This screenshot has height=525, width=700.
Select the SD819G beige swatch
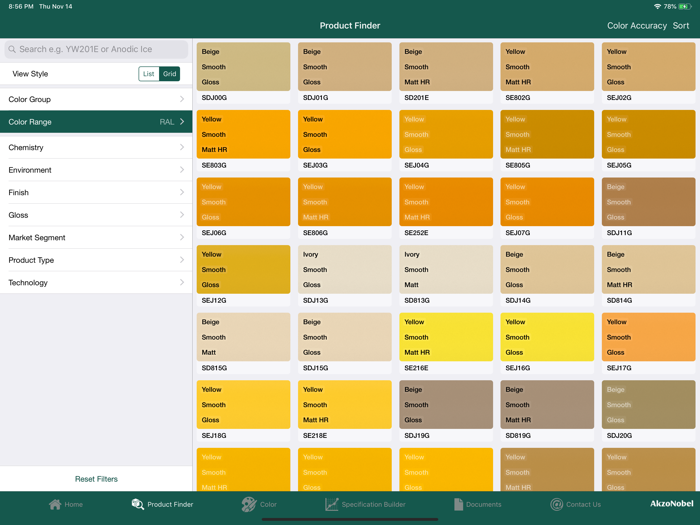(547, 404)
